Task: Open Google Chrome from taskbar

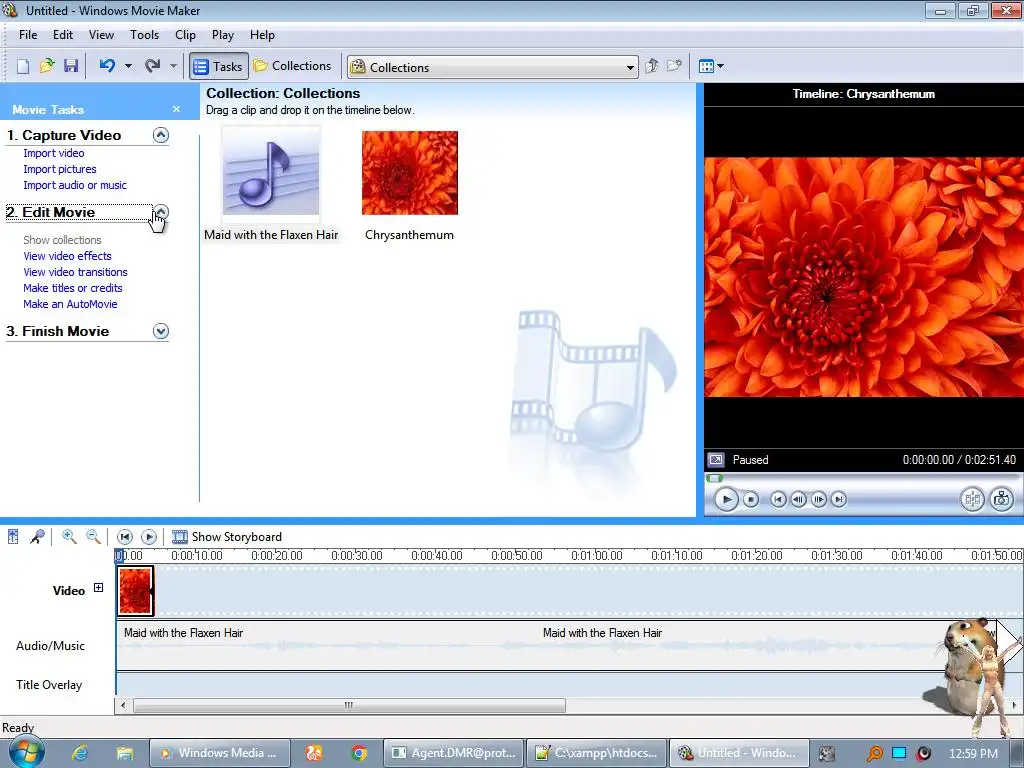Action: [x=359, y=753]
